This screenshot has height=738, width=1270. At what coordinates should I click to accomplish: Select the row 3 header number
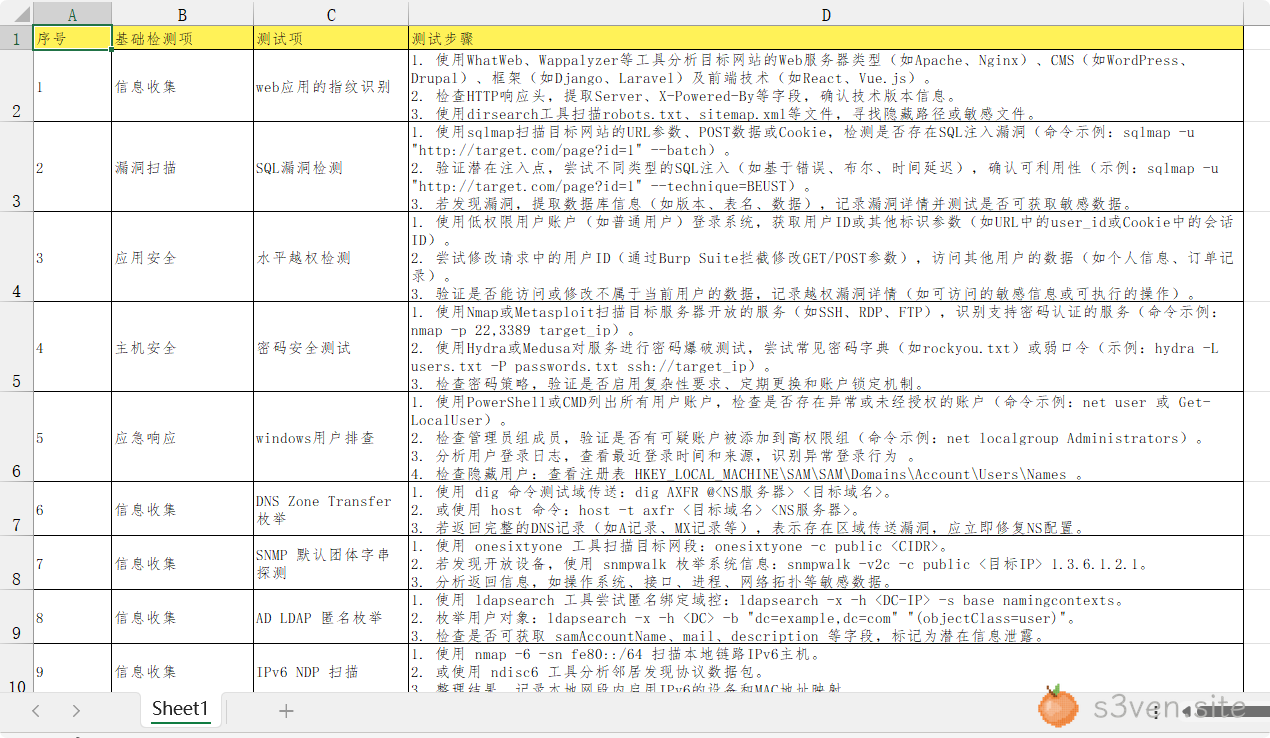[16, 167]
